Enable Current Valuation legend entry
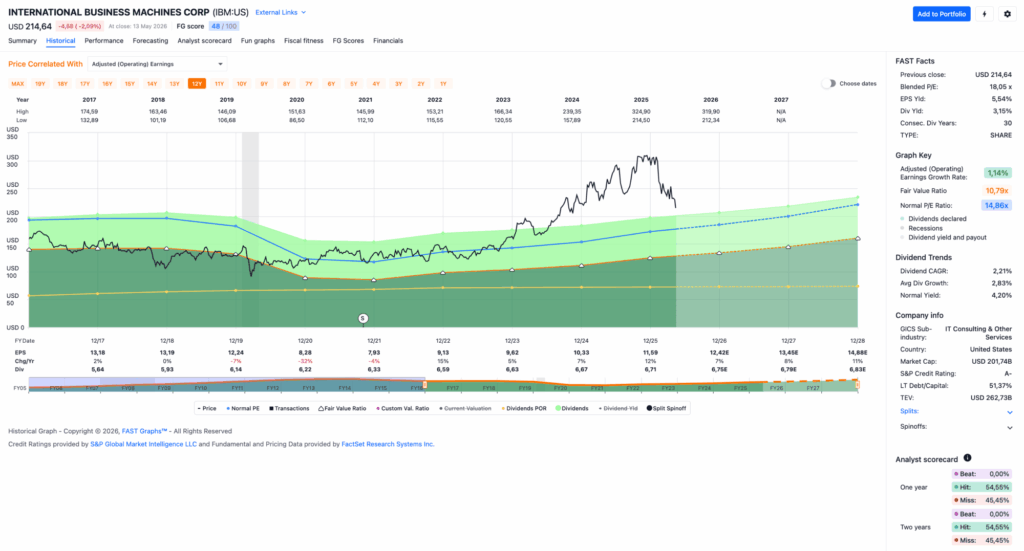Screen dimensions: 1024x551 click(465, 408)
